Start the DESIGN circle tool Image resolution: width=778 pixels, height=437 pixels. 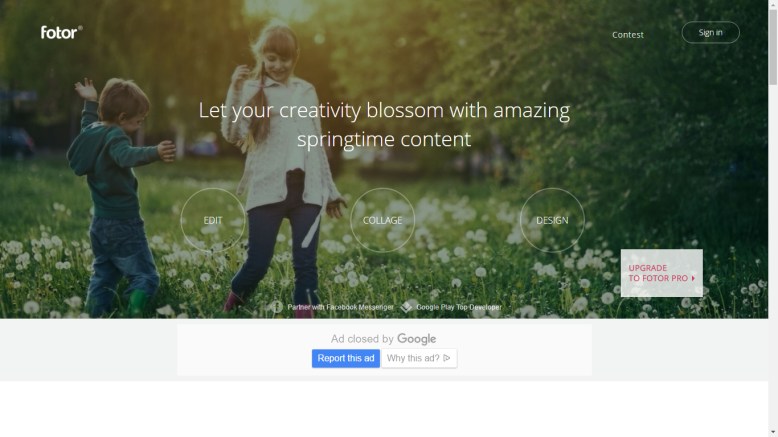pyautogui.click(x=552, y=220)
